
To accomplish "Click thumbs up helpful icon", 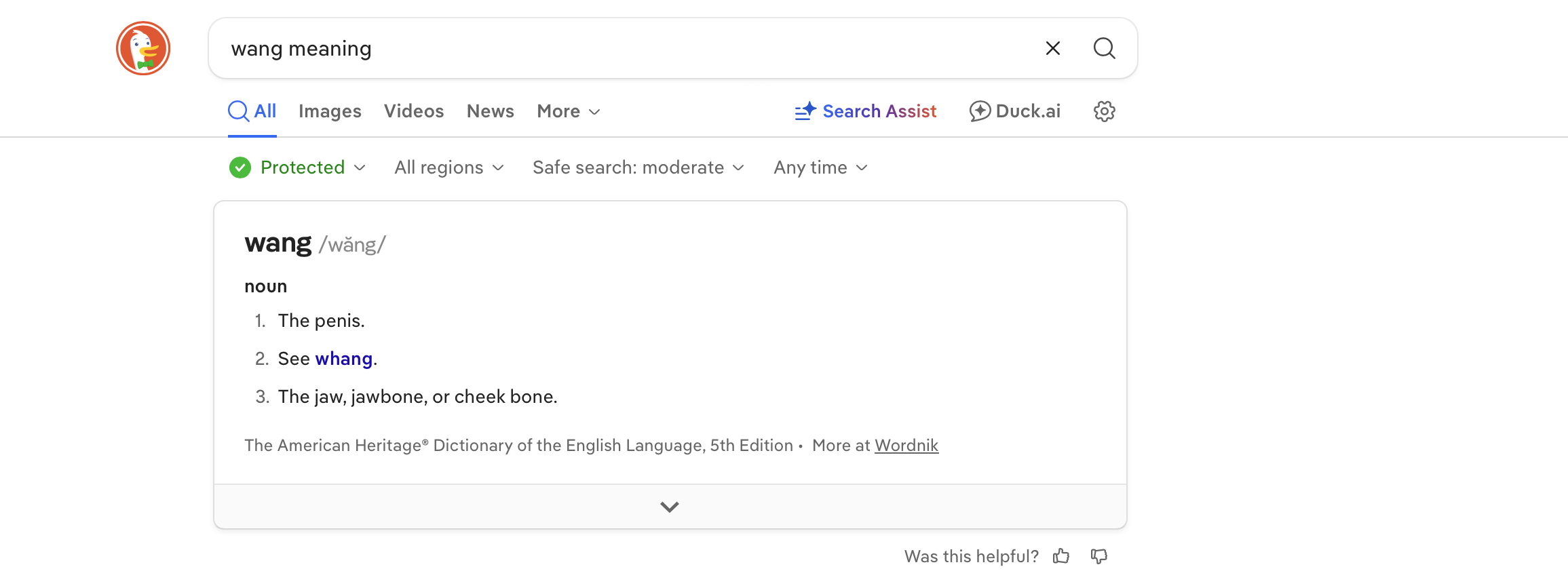I will point(1061,557).
